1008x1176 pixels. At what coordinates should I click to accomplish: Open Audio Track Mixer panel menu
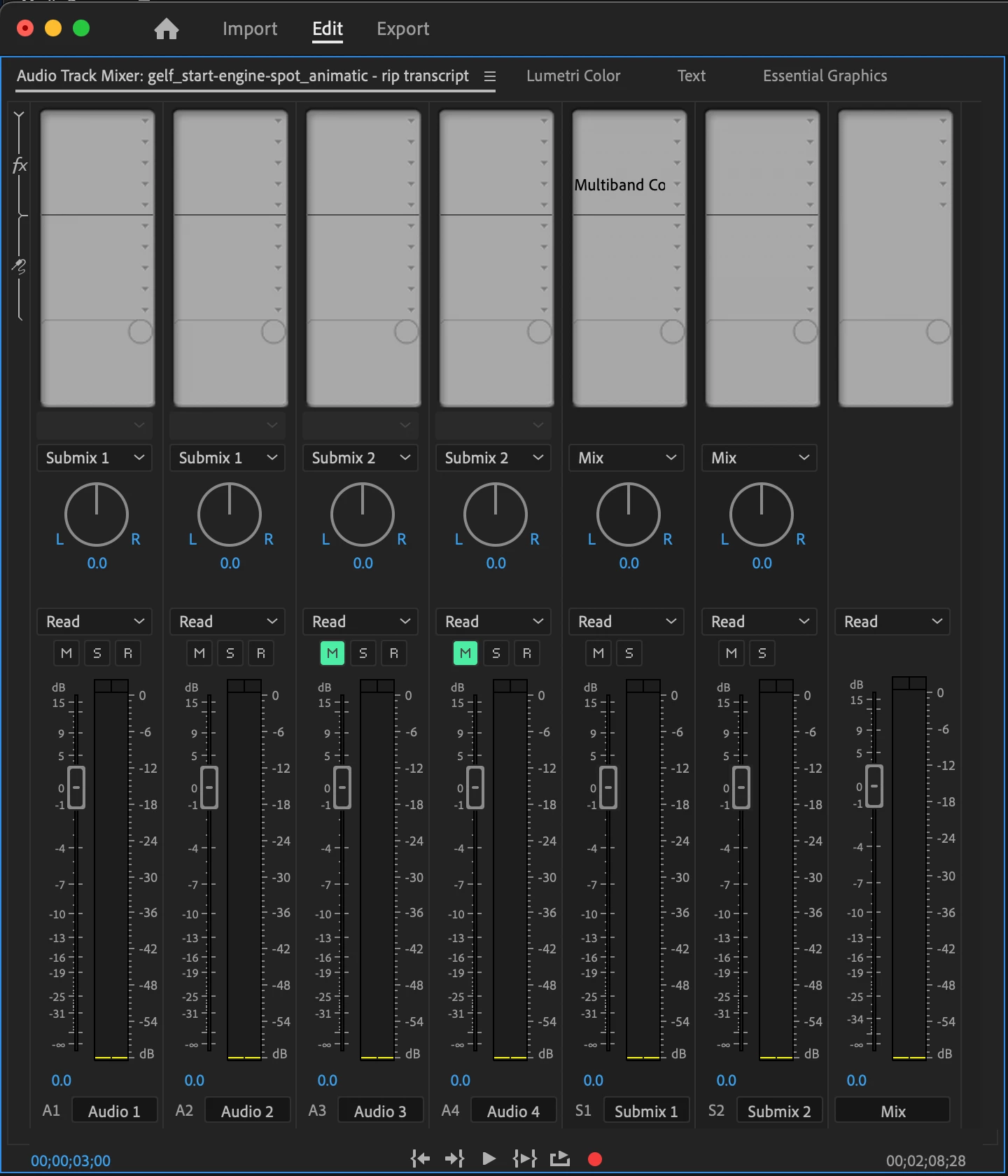click(490, 76)
